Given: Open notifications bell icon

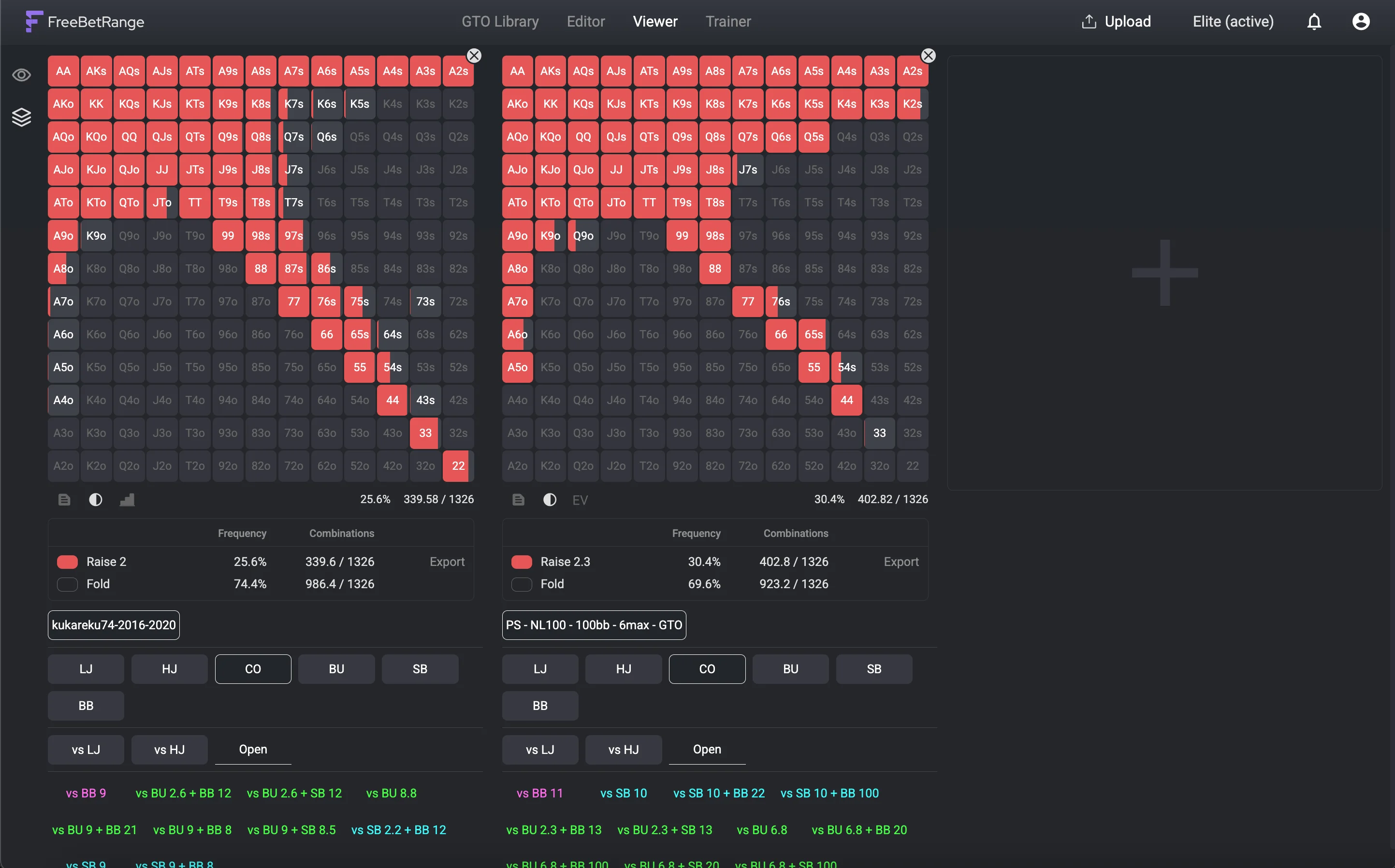Looking at the screenshot, I should (1314, 22).
